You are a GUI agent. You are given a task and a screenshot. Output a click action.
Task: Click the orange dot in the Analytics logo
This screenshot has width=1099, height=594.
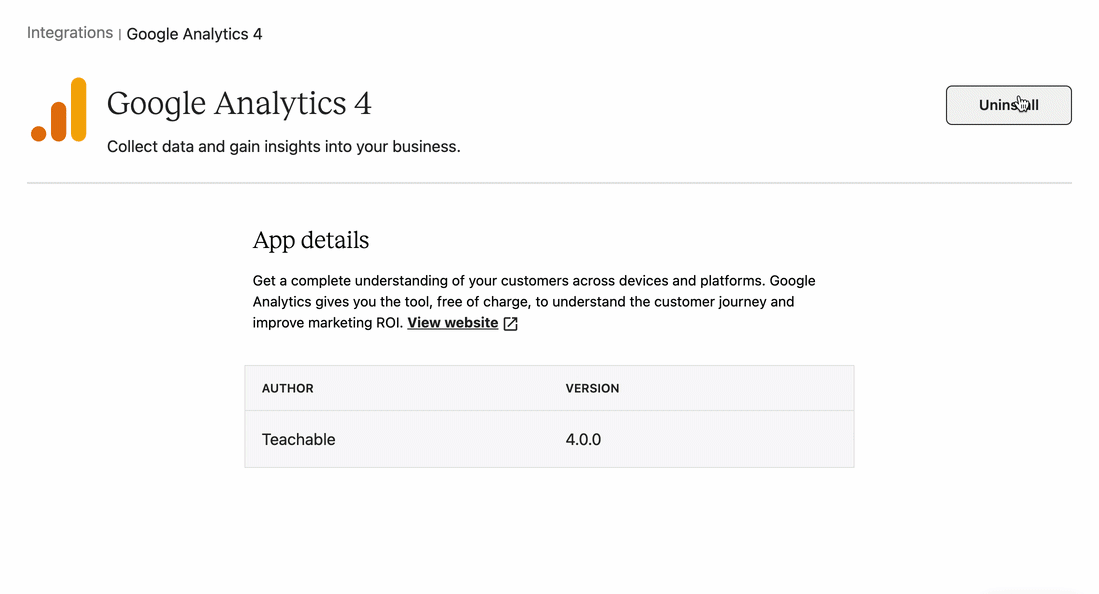39,133
